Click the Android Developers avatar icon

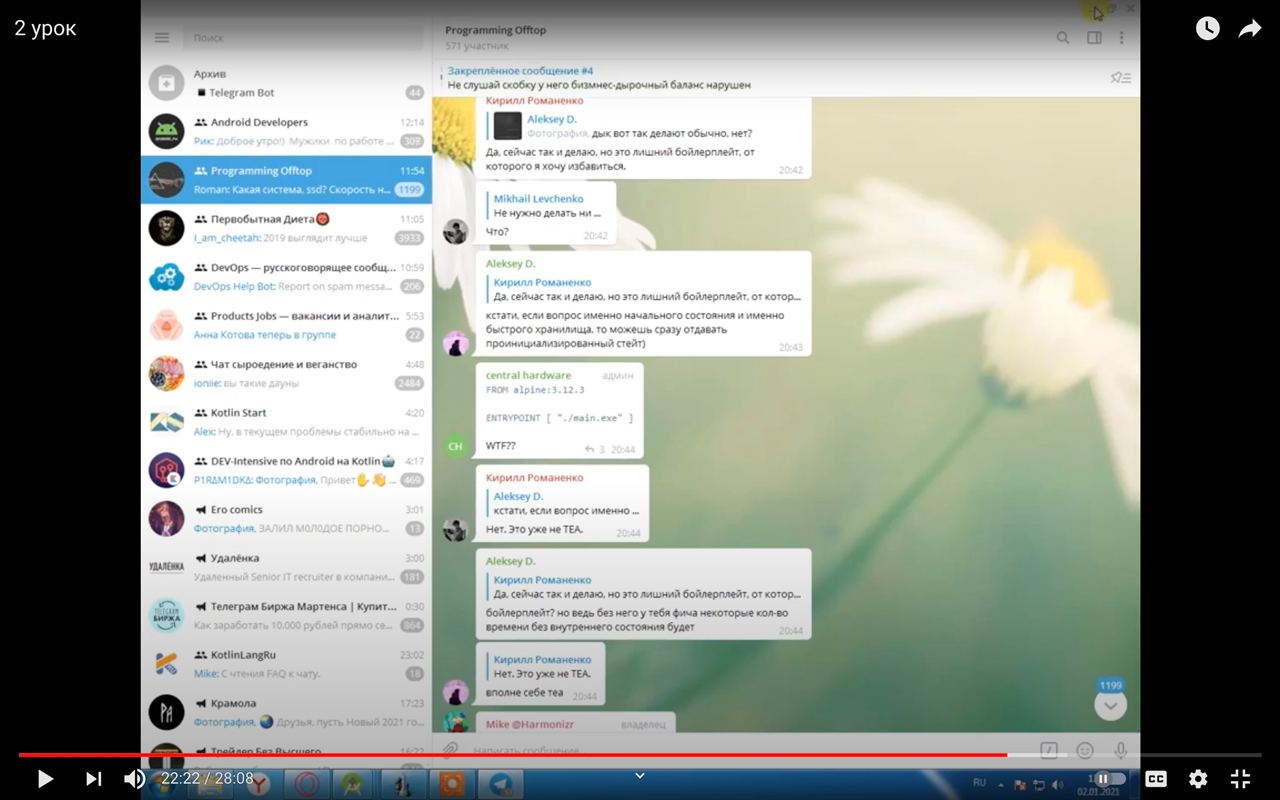166,132
